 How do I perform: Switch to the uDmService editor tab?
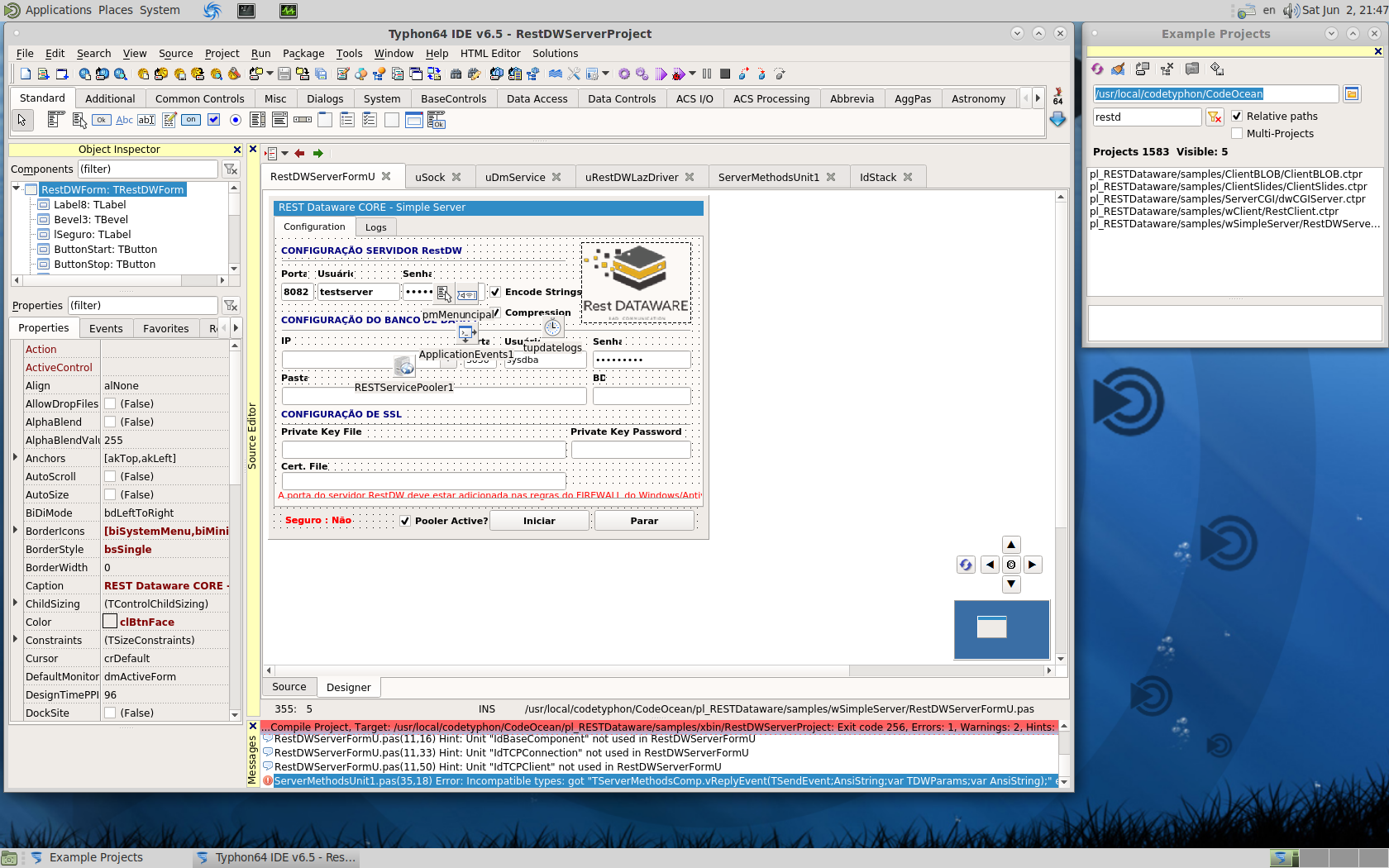[515, 177]
